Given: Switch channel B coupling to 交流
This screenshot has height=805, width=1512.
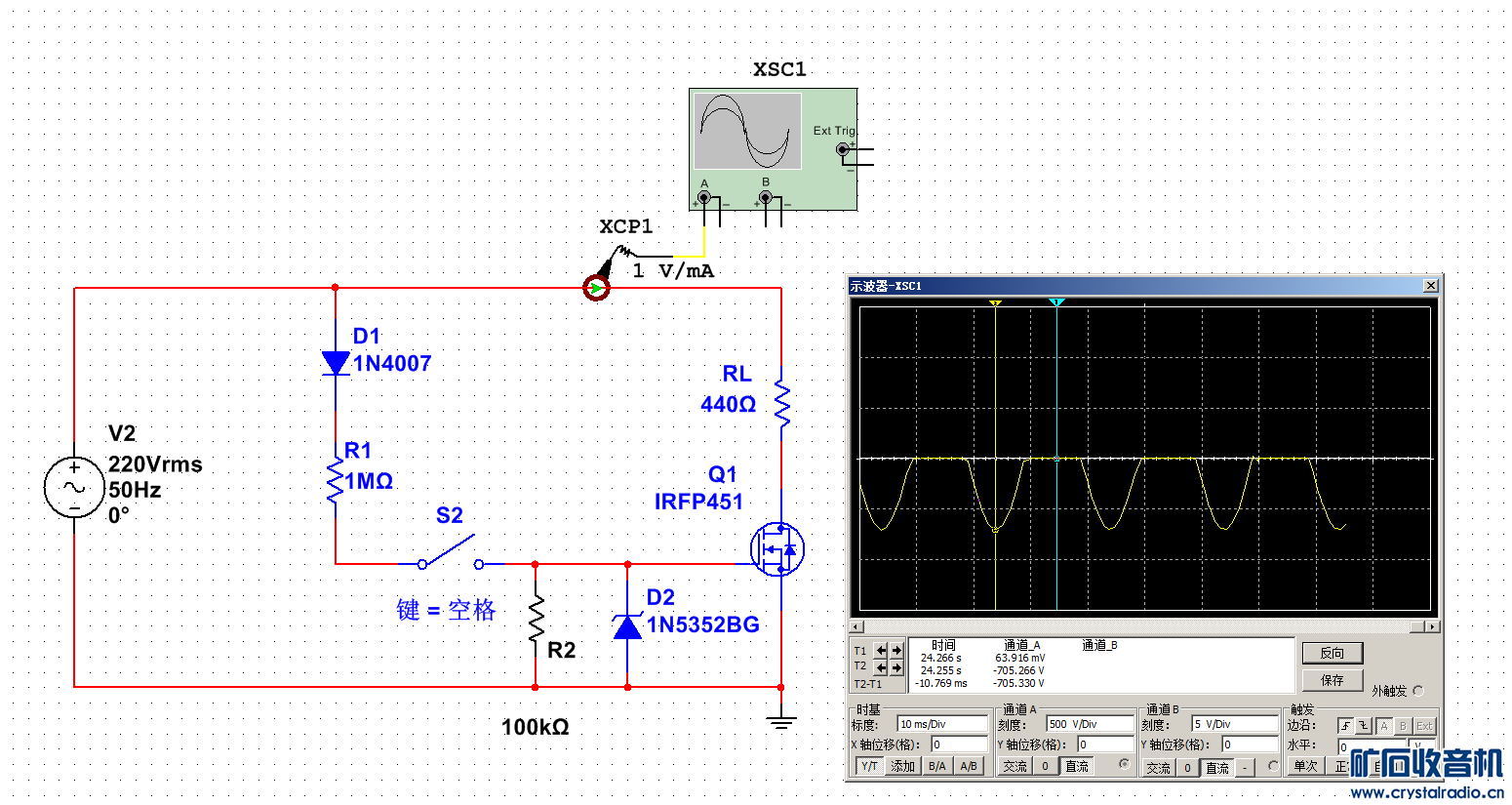Looking at the screenshot, I should point(1159,769).
